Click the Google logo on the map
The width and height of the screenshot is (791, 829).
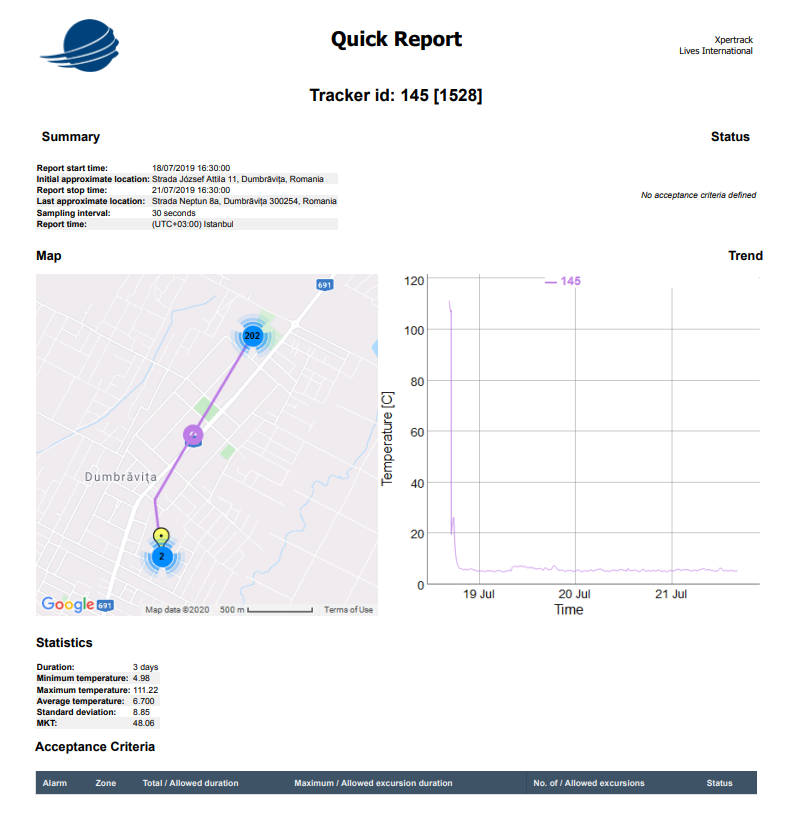pos(67,604)
